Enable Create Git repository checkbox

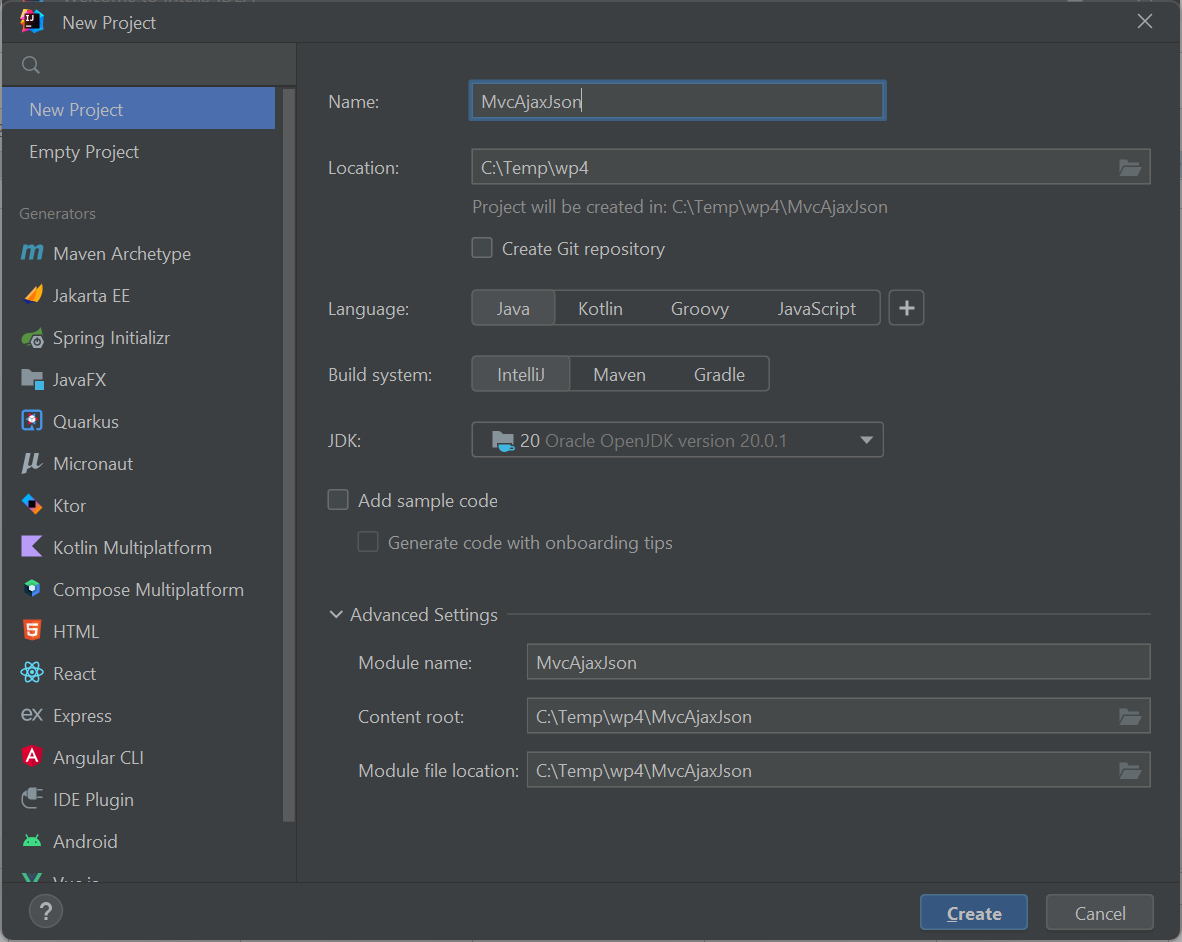pyautogui.click(x=482, y=248)
